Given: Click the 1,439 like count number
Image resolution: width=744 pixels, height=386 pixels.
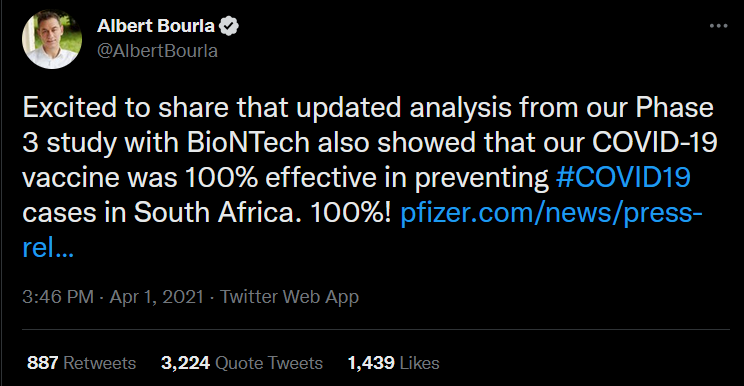Looking at the screenshot, I should [371, 363].
